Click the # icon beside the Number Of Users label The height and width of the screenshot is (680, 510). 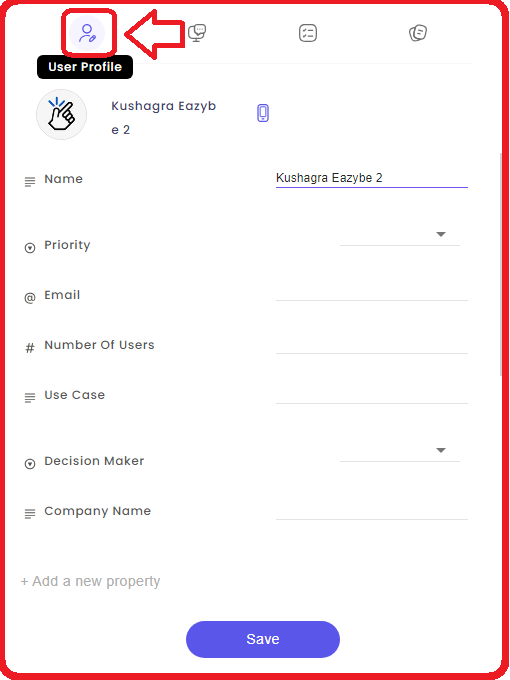[x=29, y=348]
